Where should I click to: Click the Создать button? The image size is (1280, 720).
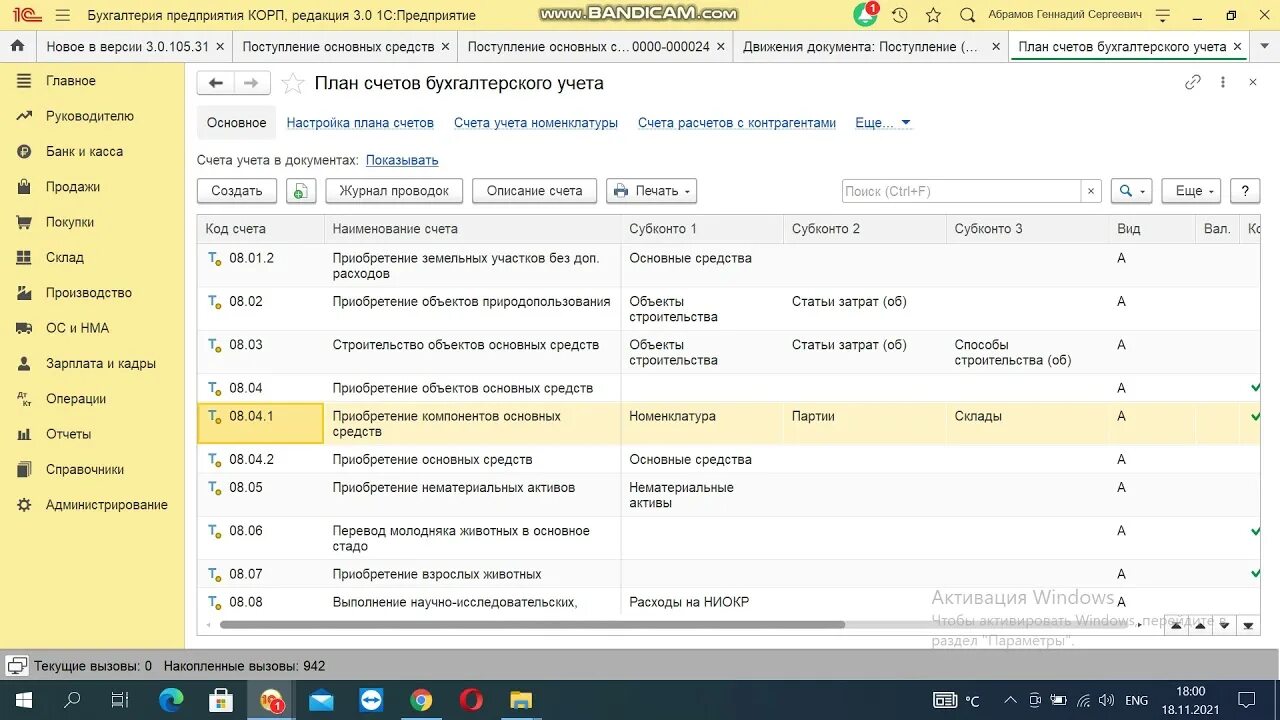pyautogui.click(x=237, y=191)
